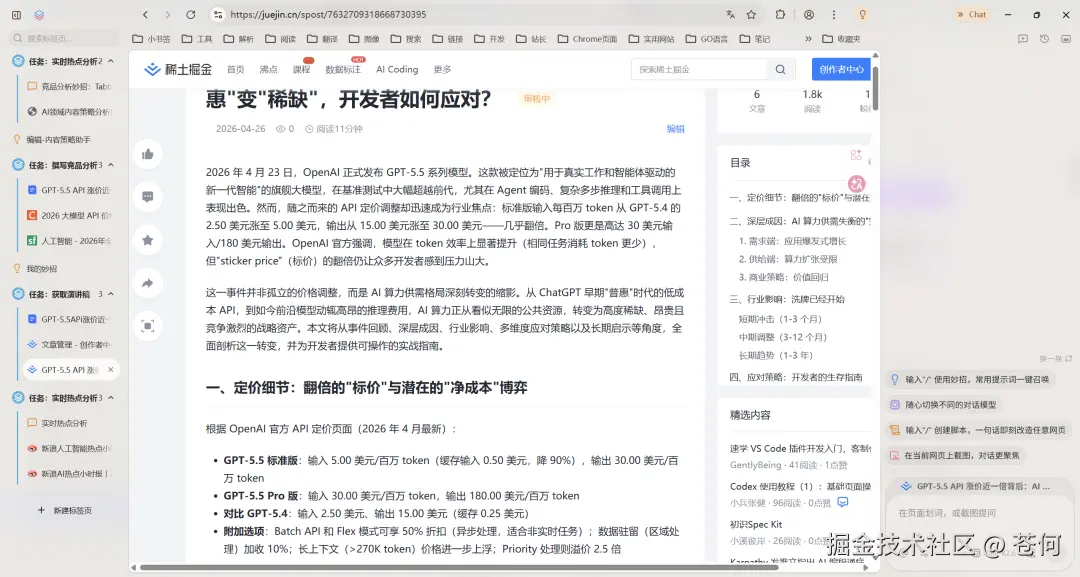
Task: Open the 沸点 nav tab
Action: point(268,70)
